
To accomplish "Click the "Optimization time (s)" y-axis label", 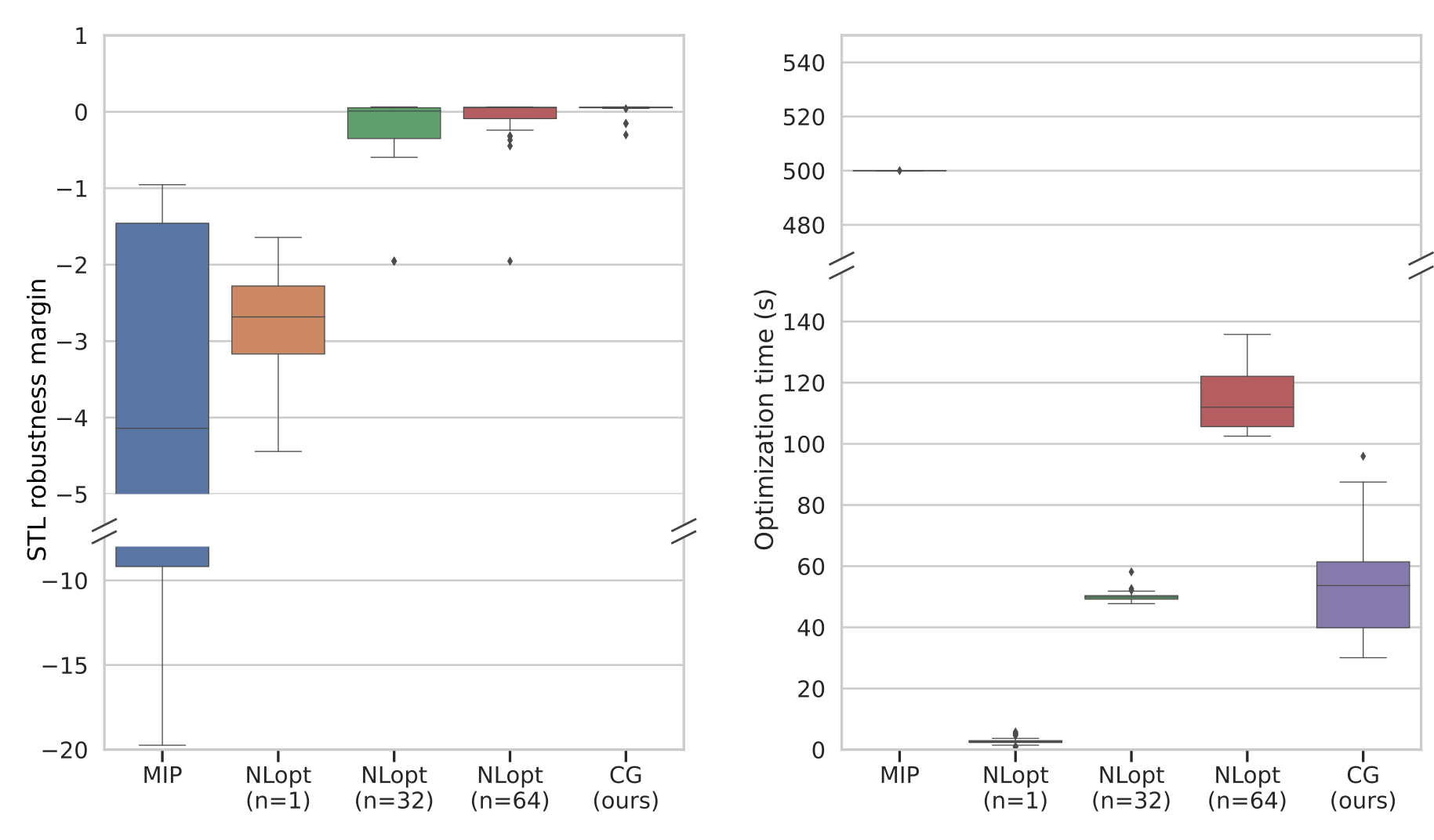I will click(x=764, y=419).
